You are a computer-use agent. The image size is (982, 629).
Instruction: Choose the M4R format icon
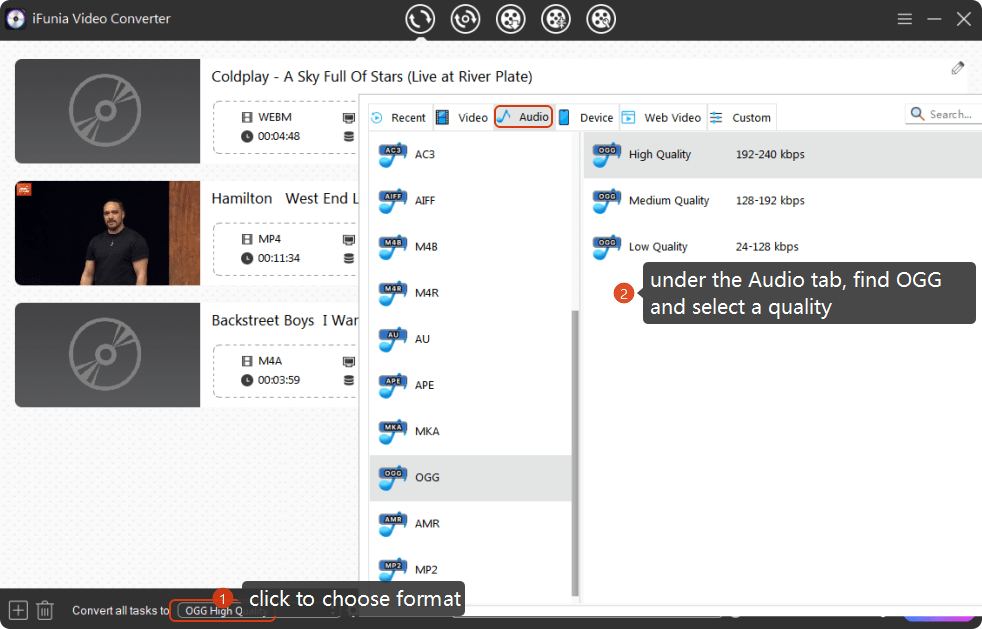coord(393,293)
